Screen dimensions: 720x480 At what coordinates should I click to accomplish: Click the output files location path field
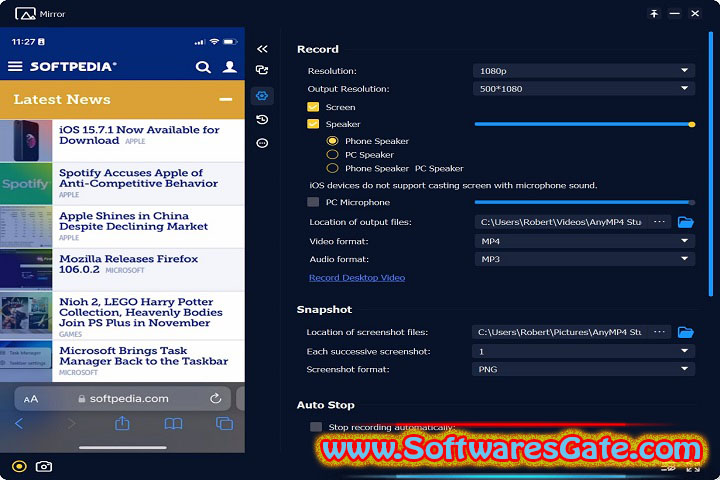(563, 222)
